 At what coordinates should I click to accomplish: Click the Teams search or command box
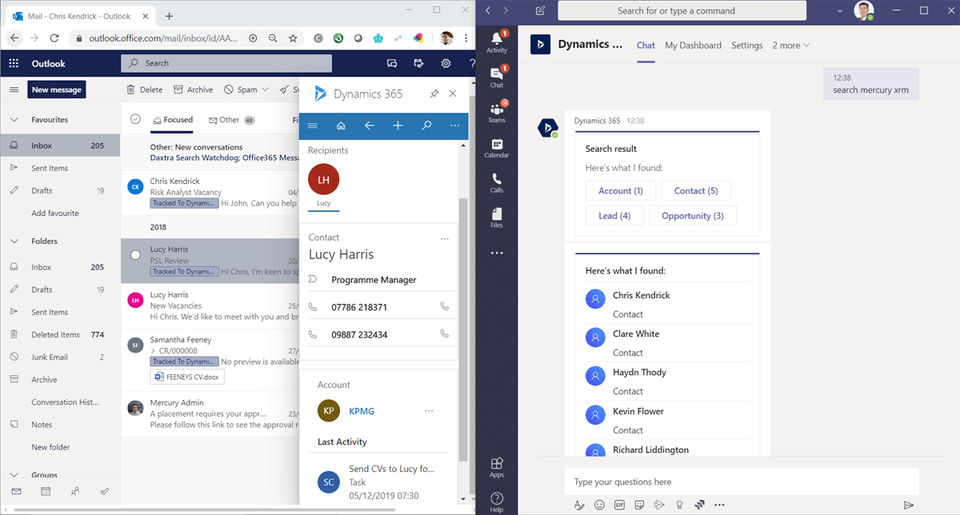[682, 10]
